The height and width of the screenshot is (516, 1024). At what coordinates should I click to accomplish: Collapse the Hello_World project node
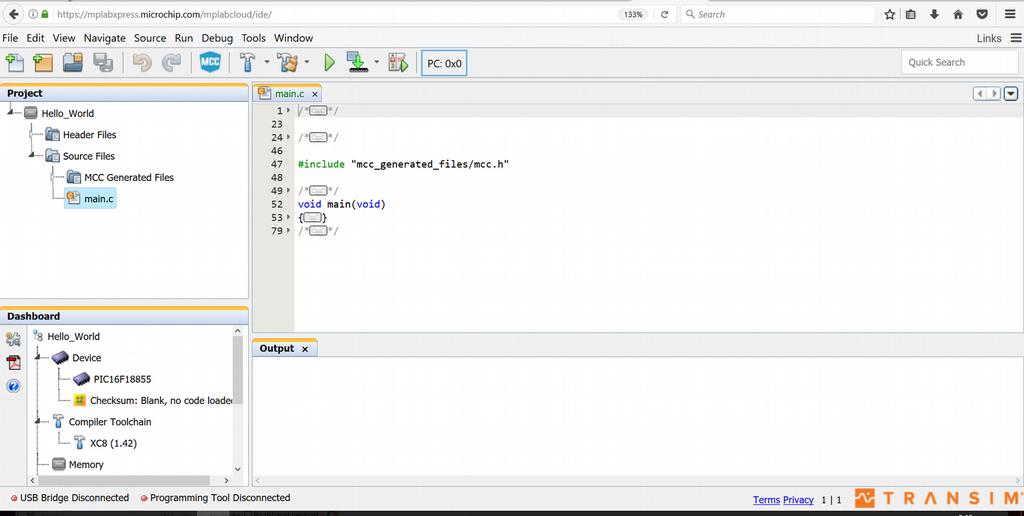point(11,112)
